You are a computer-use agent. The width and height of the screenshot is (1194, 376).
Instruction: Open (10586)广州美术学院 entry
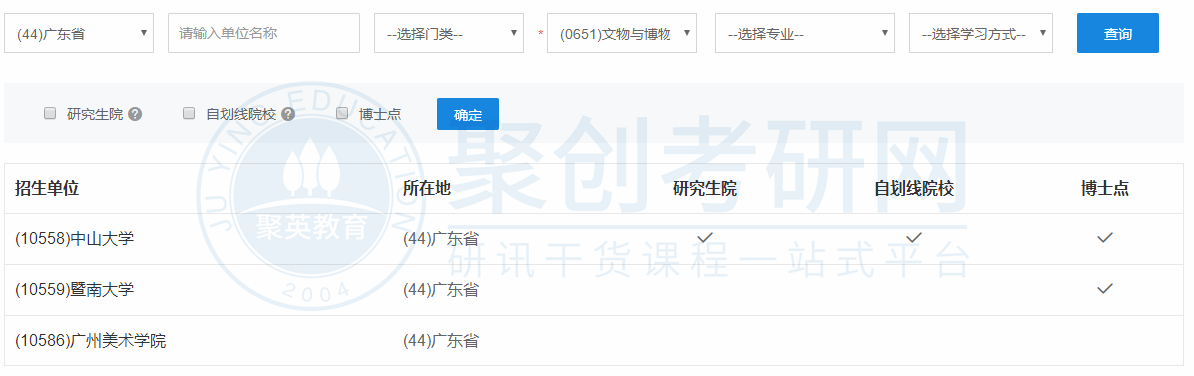(x=91, y=341)
